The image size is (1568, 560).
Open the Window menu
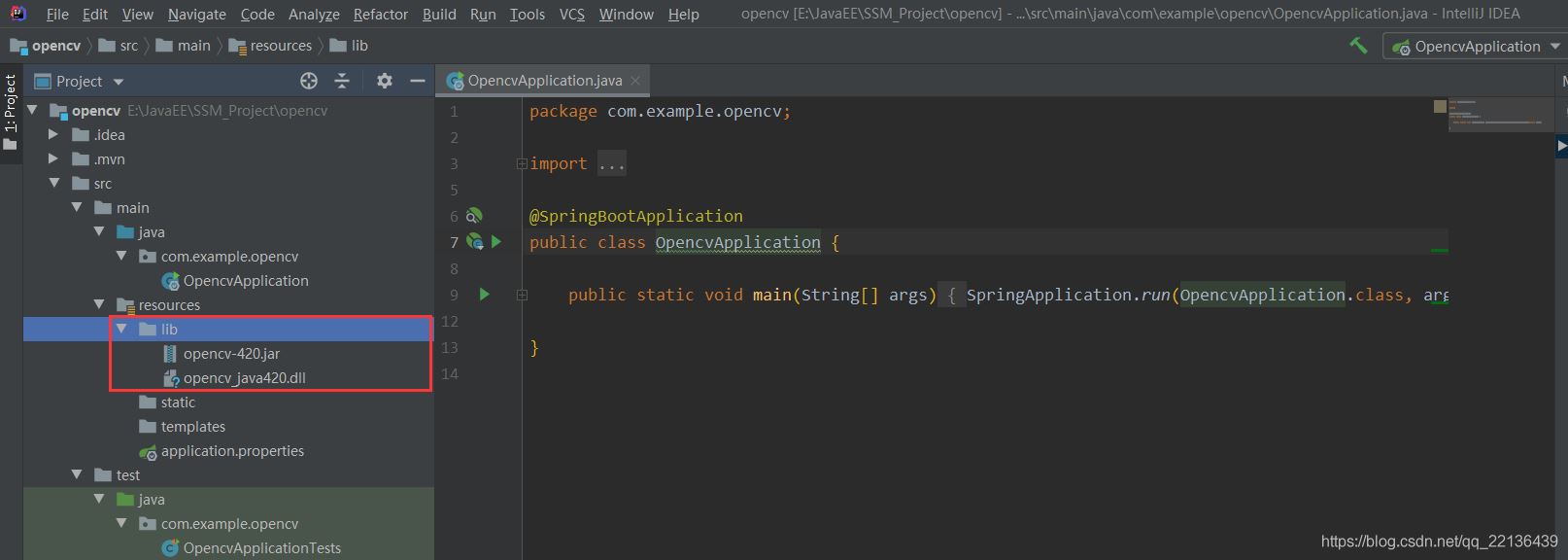click(627, 14)
